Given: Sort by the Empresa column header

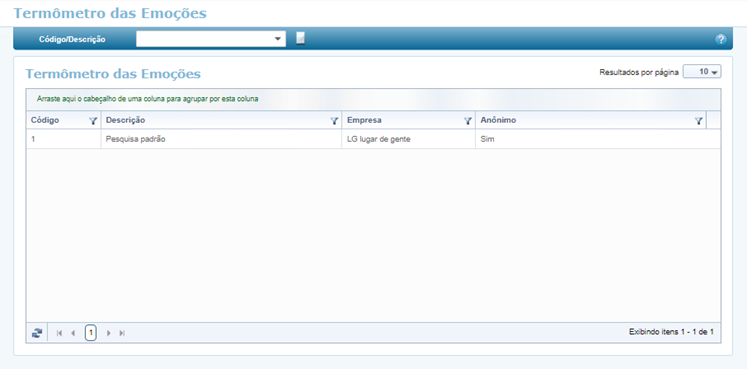Looking at the screenshot, I should 364,120.
